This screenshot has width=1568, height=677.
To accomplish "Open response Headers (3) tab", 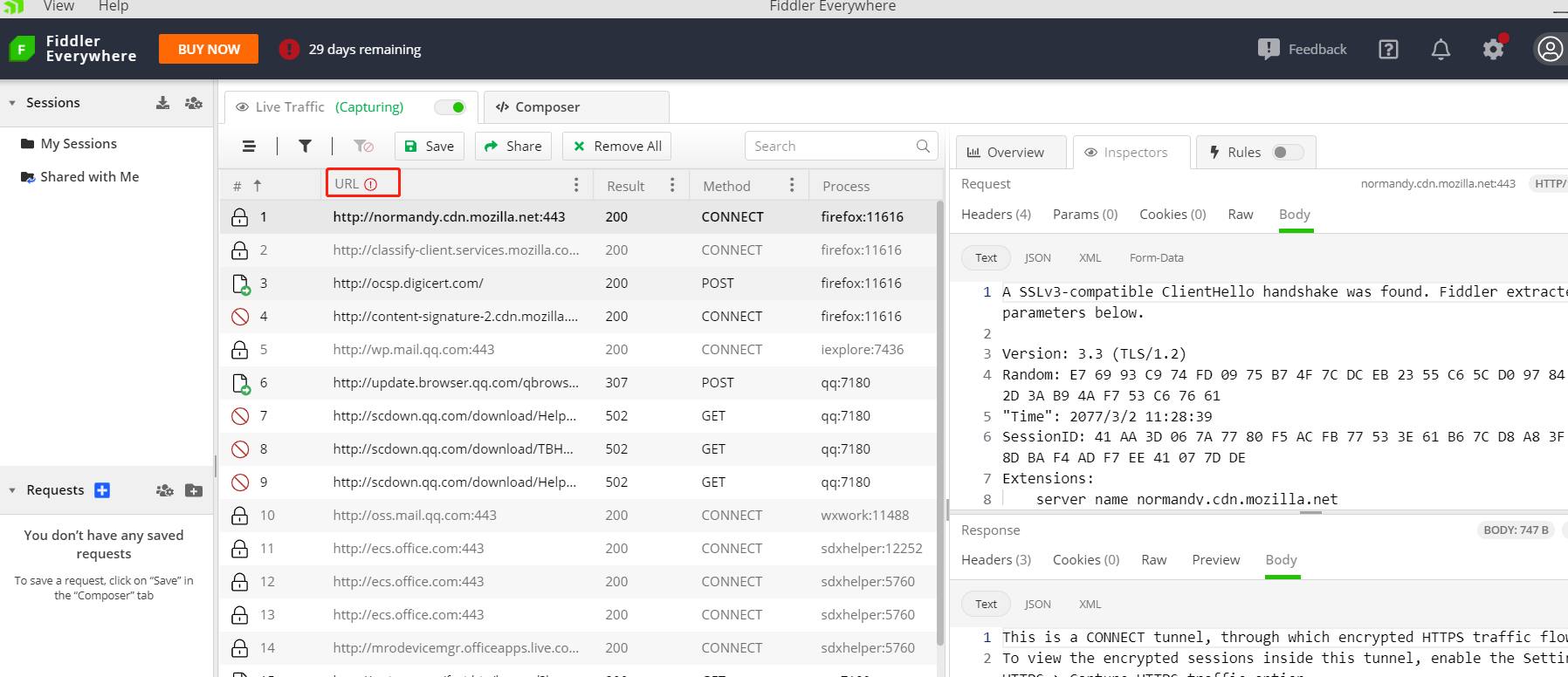I will click(x=996, y=560).
